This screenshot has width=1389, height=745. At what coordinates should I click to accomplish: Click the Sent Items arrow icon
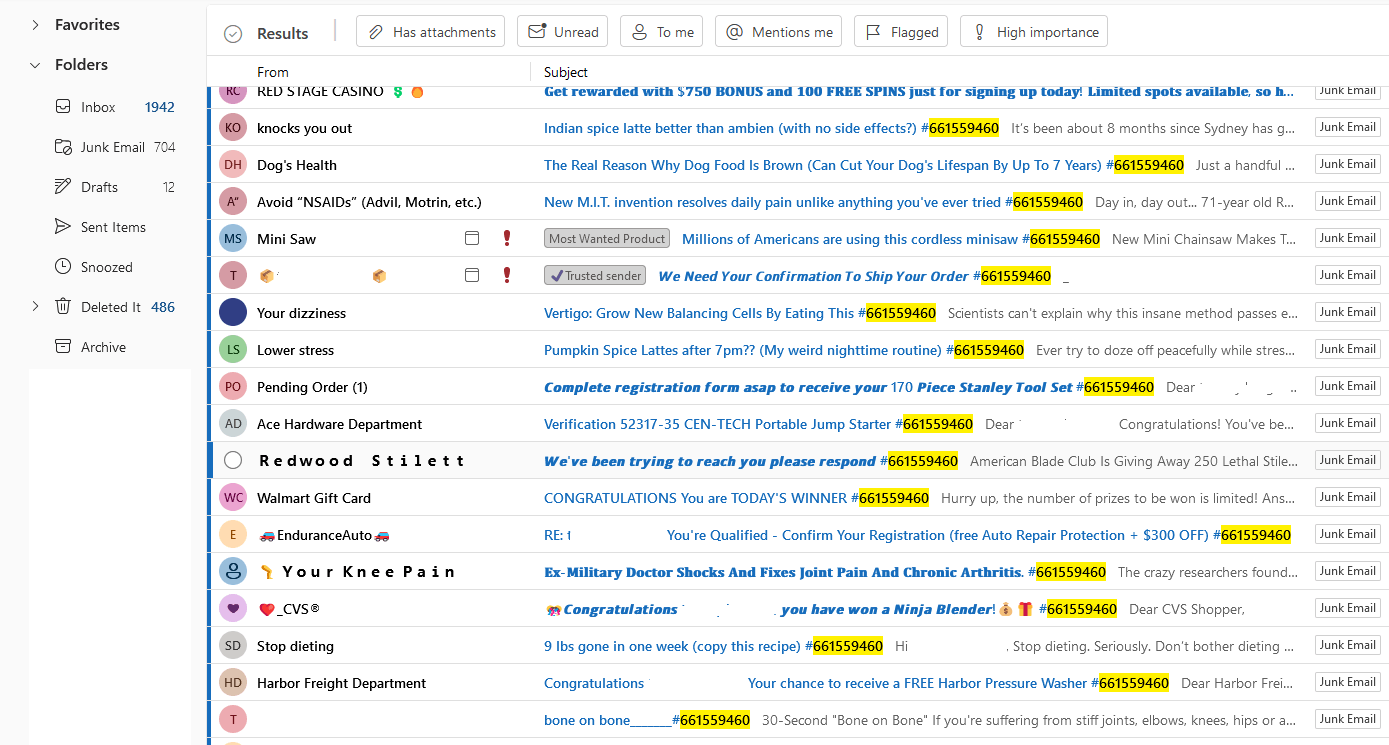tap(63, 227)
